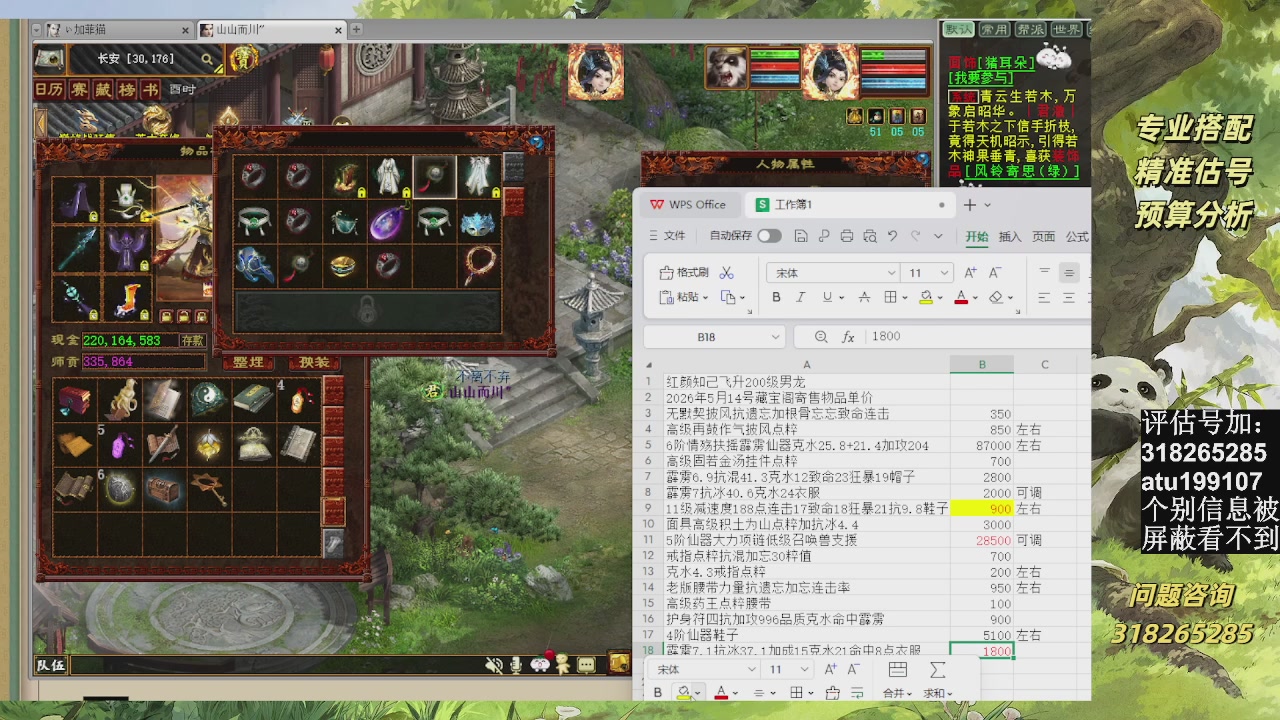The width and height of the screenshot is (1280, 720).
Task: Click the treasure chest item in the backpack
Action: tap(163, 489)
